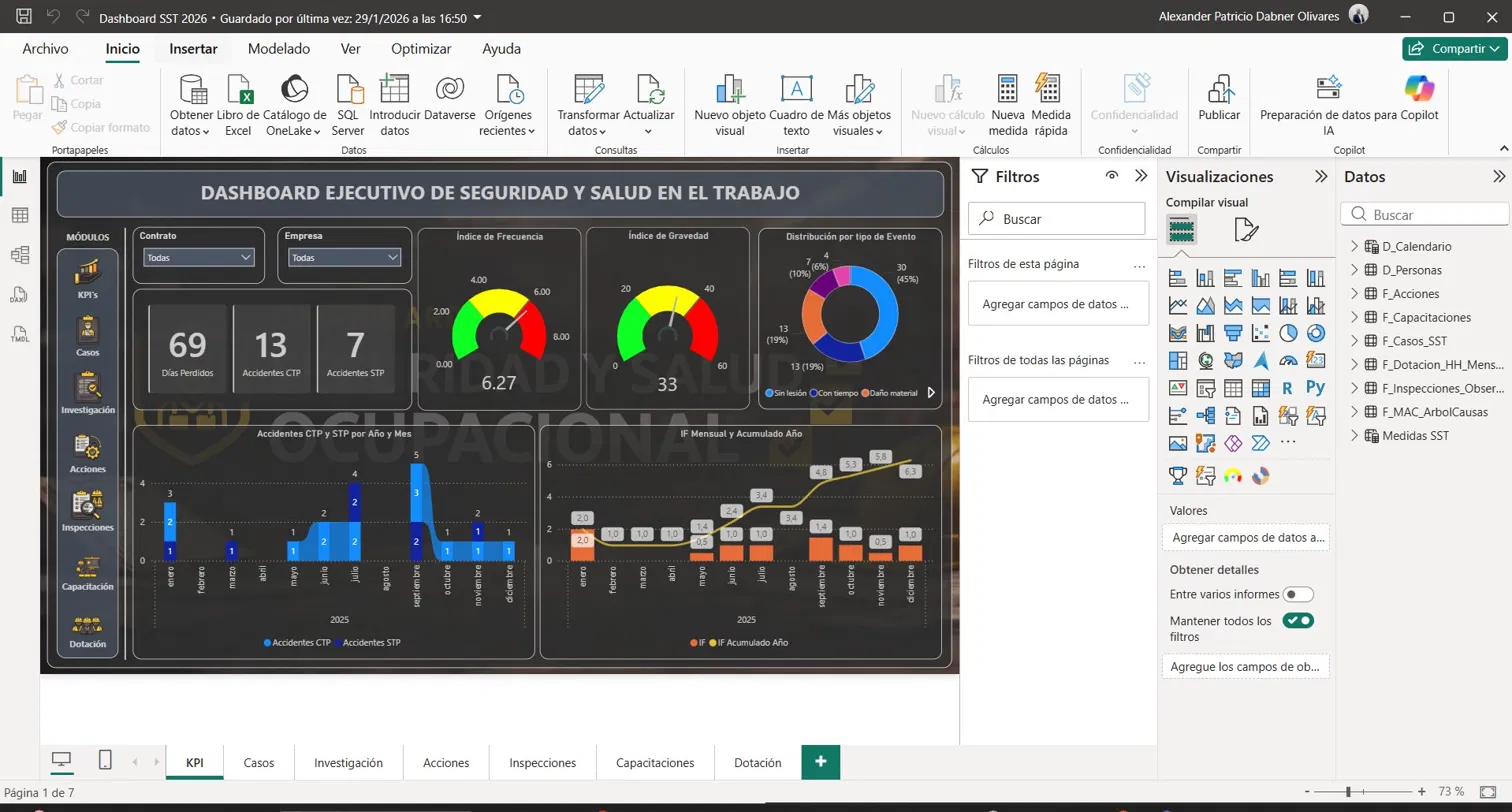Expand the D_Calendario table

point(1355,246)
